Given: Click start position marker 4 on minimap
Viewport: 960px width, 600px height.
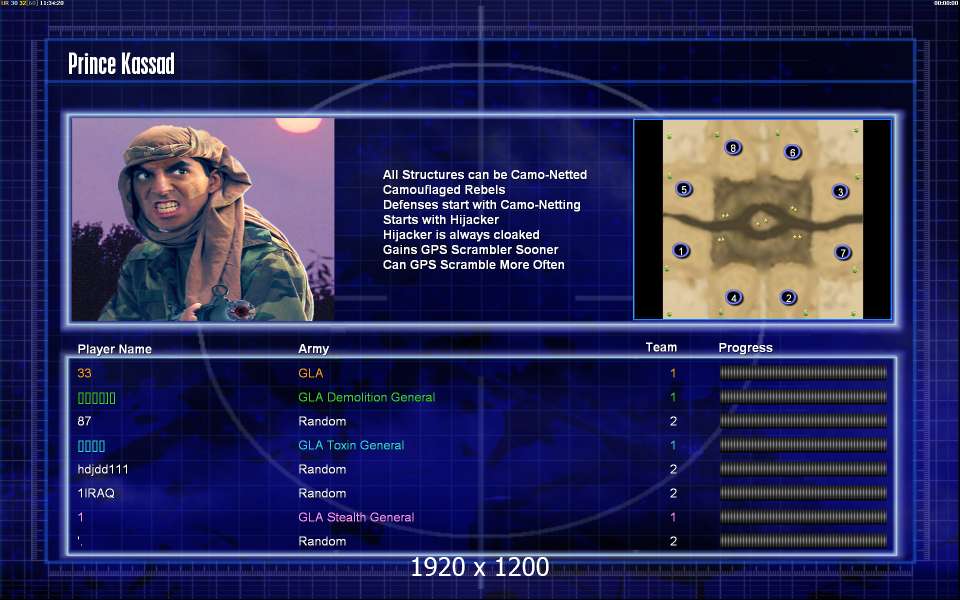Looking at the screenshot, I should 733,298.
